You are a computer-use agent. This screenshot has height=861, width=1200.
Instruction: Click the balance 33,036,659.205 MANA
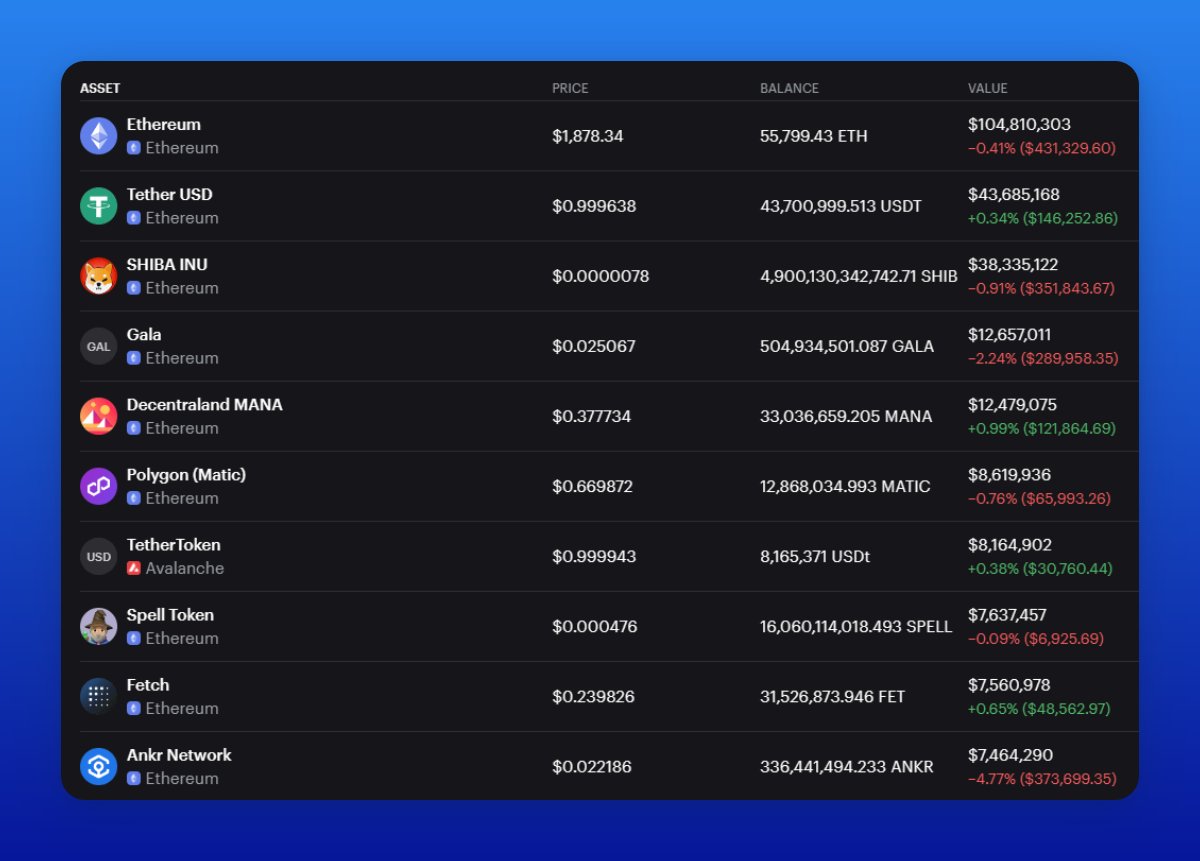click(x=846, y=416)
